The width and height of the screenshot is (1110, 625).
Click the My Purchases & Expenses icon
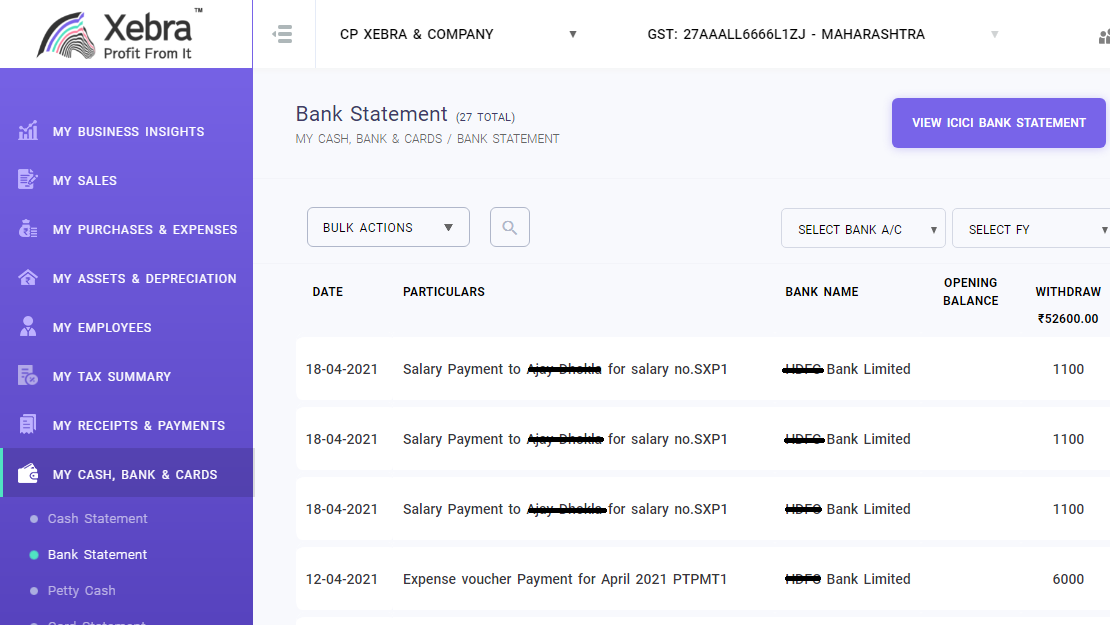[27, 229]
